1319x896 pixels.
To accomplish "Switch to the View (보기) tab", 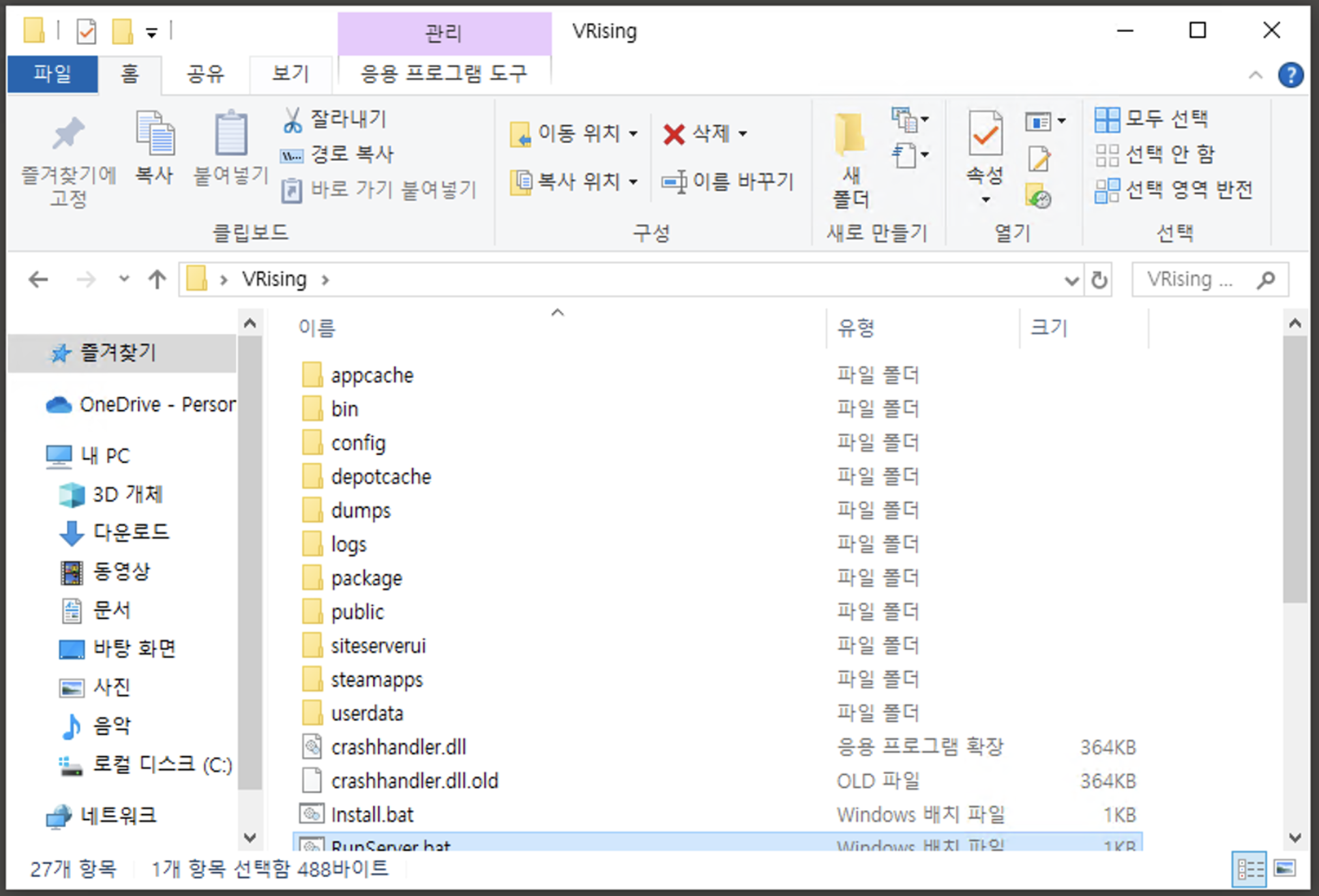I will pyautogui.click(x=291, y=74).
